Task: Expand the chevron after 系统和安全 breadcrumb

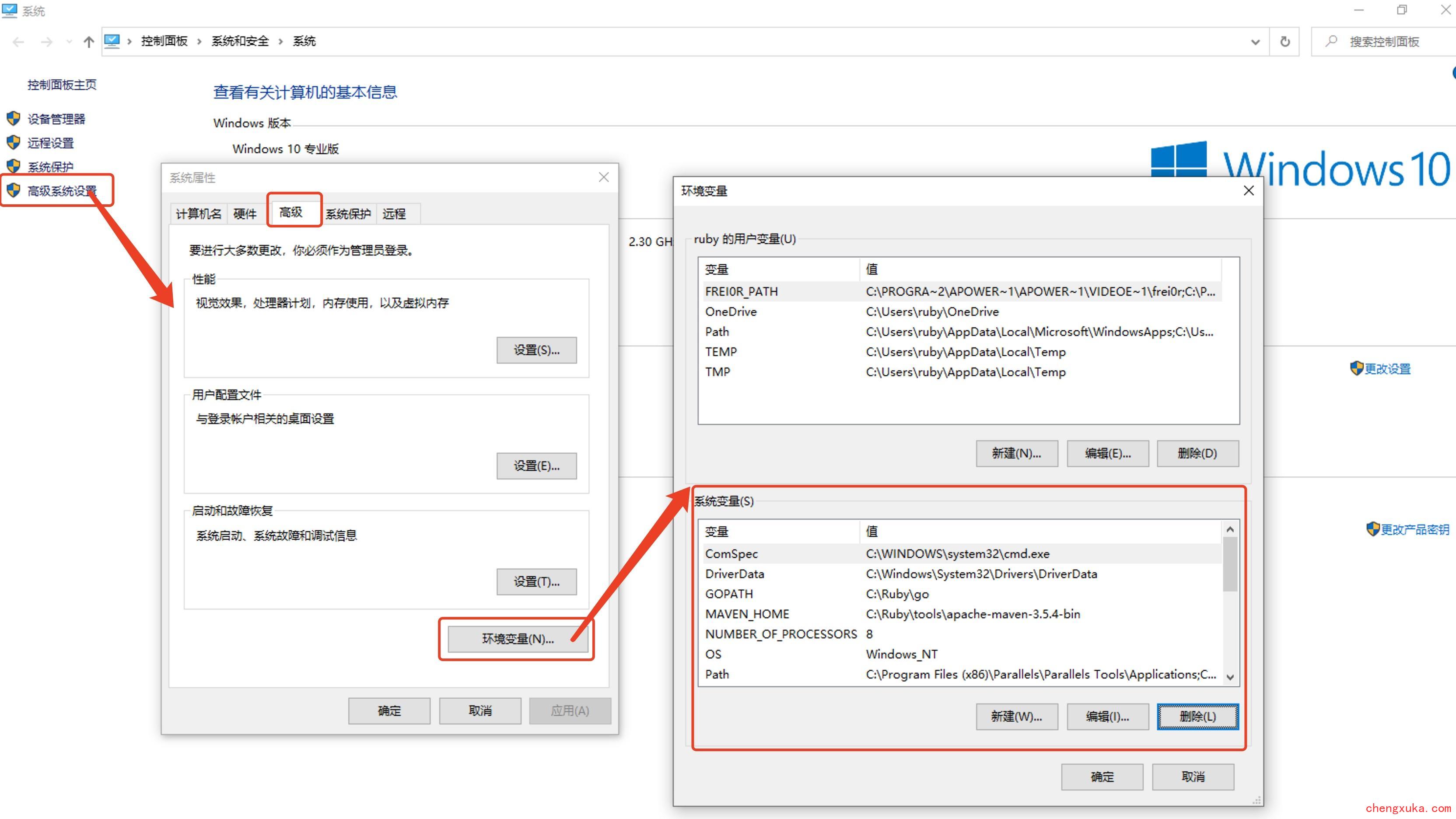Action: click(280, 41)
